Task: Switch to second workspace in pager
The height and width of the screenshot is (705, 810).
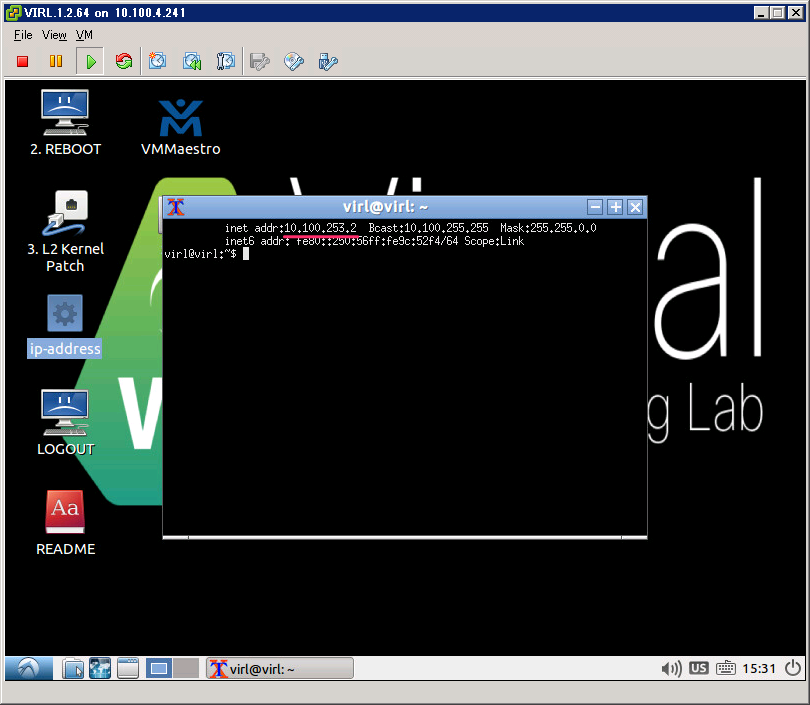Action: point(186,669)
